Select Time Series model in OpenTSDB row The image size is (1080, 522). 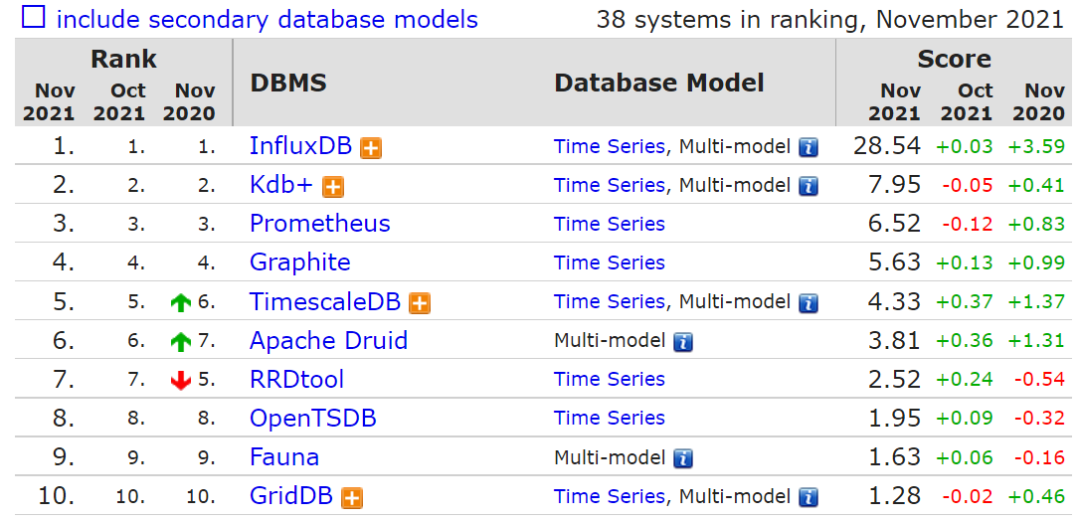(609, 419)
